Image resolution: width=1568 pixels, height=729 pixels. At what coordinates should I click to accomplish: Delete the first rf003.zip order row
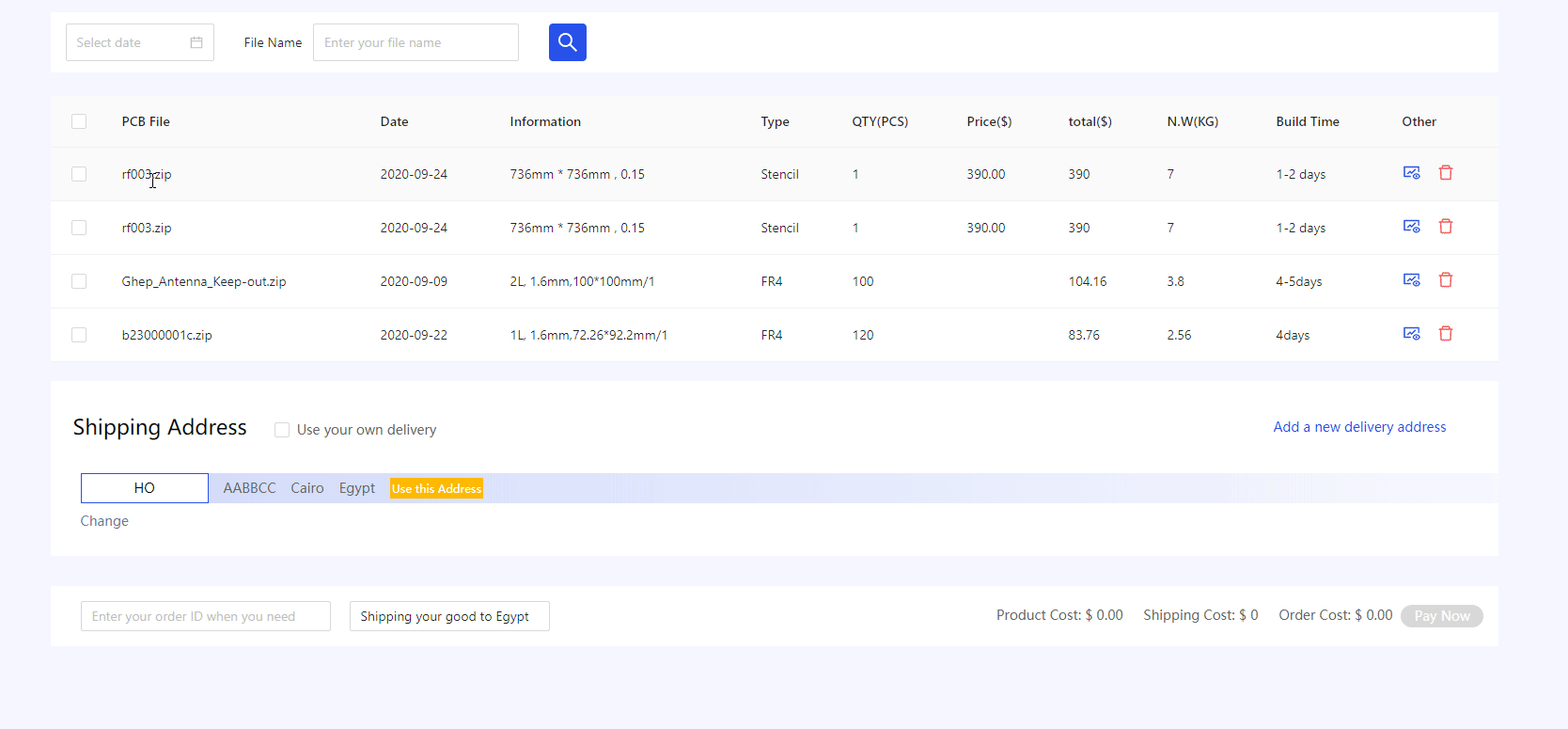point(1446,173)
